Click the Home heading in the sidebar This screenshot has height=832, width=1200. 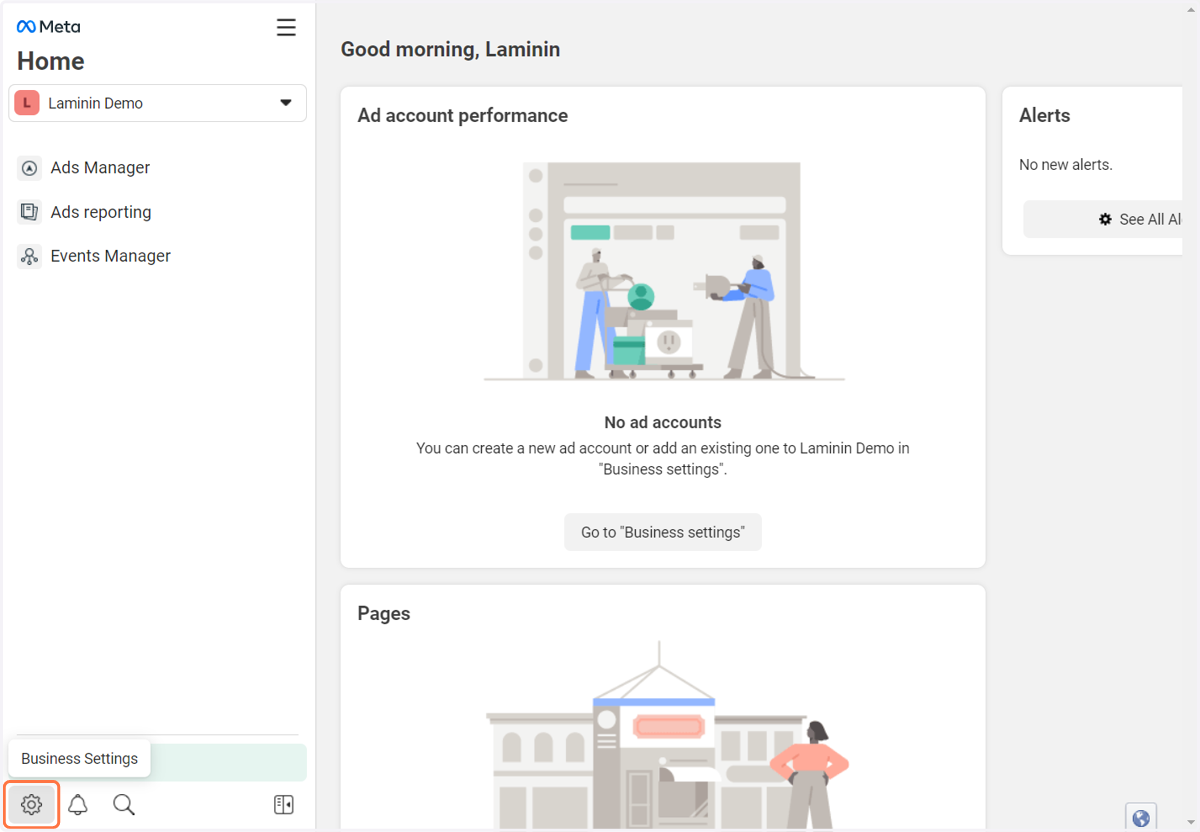coord(51,61)
